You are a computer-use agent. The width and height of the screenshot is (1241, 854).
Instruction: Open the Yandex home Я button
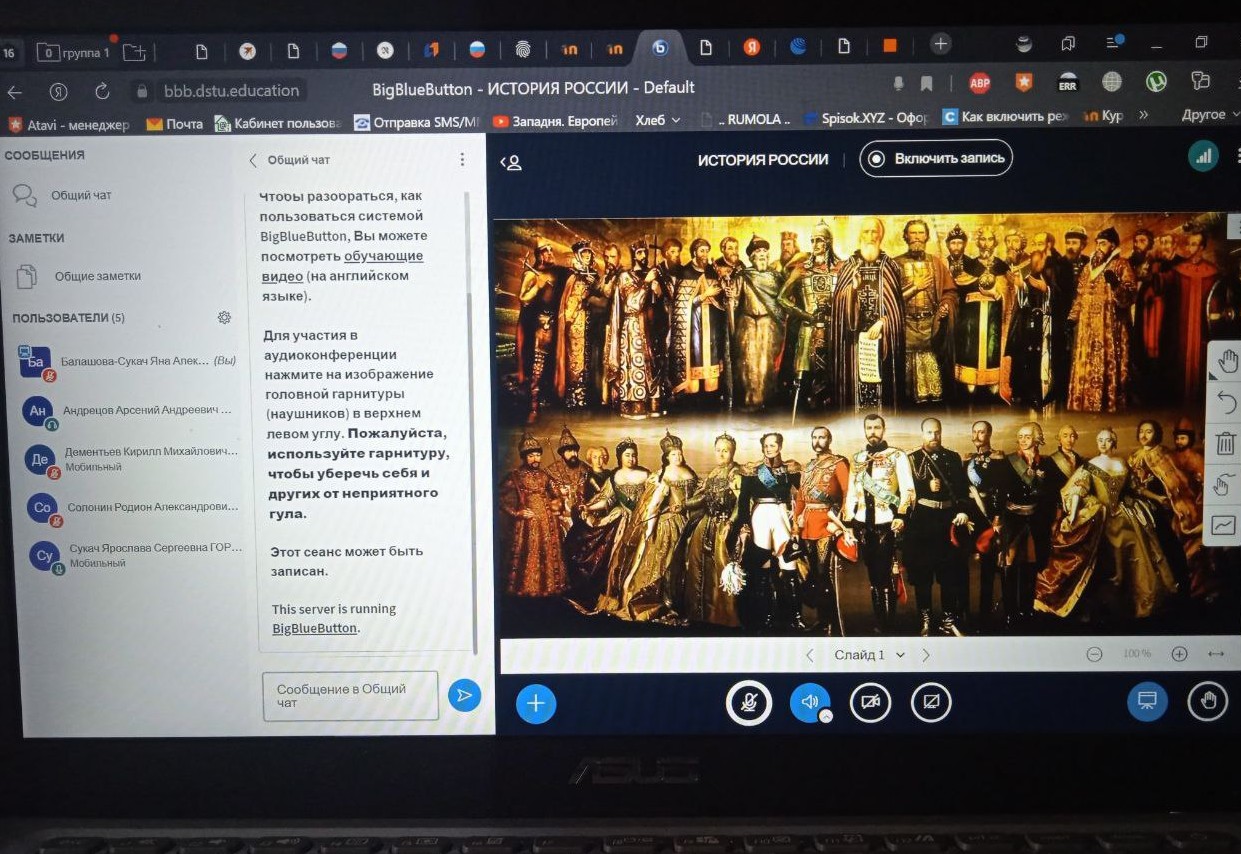[59, 91]
